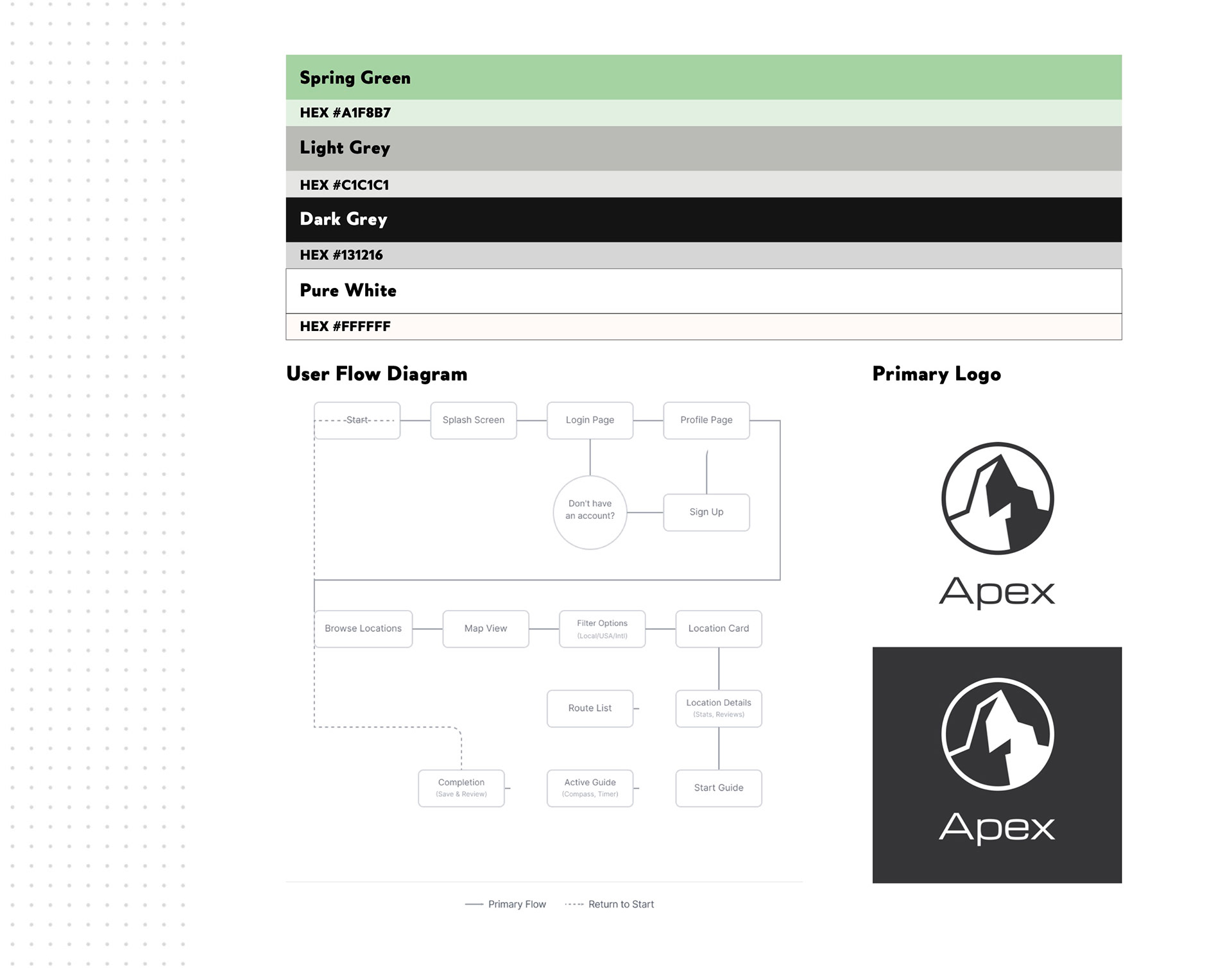
Task: Select the Location Details node
Action: (718, 708)
